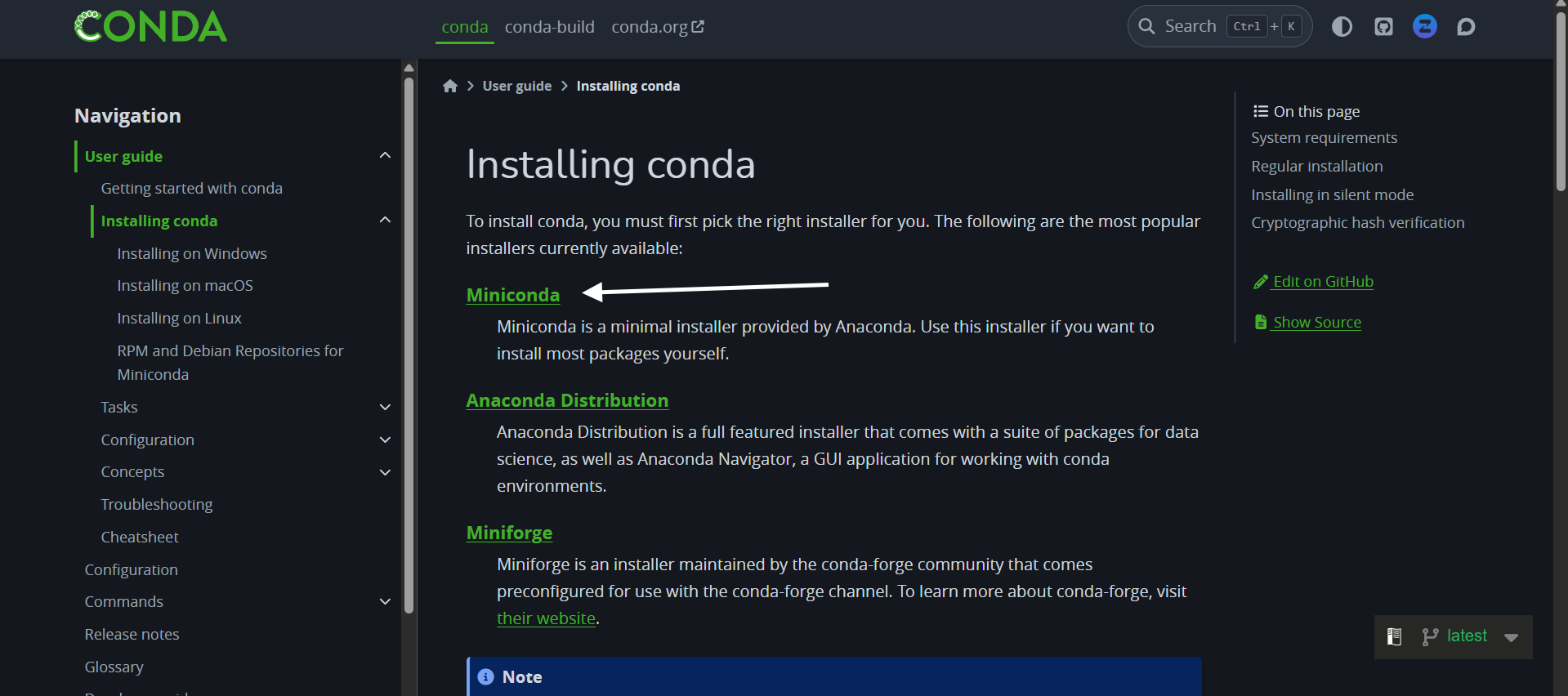Open the conda.org external link
This screenshot has height=696, width=1568.
point(658,27)
